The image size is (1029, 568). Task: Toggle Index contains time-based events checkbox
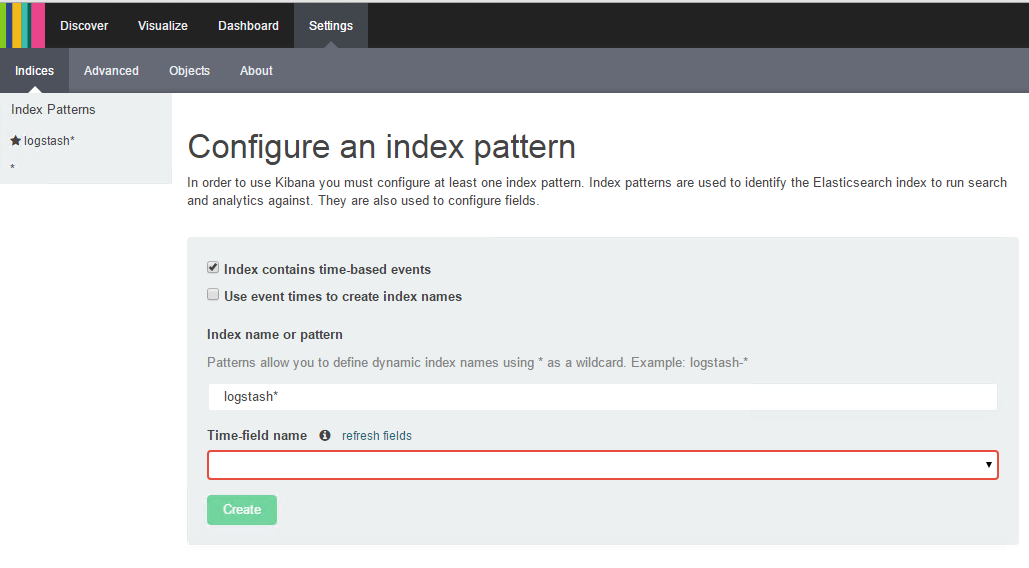pyautogui.click(x=213, y=267)
